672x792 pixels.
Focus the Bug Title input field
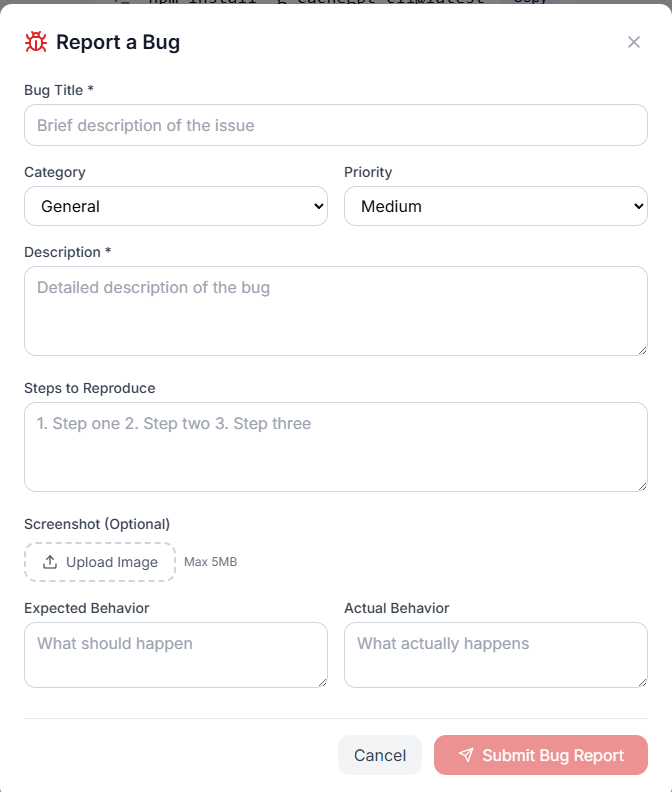(336, 125)
